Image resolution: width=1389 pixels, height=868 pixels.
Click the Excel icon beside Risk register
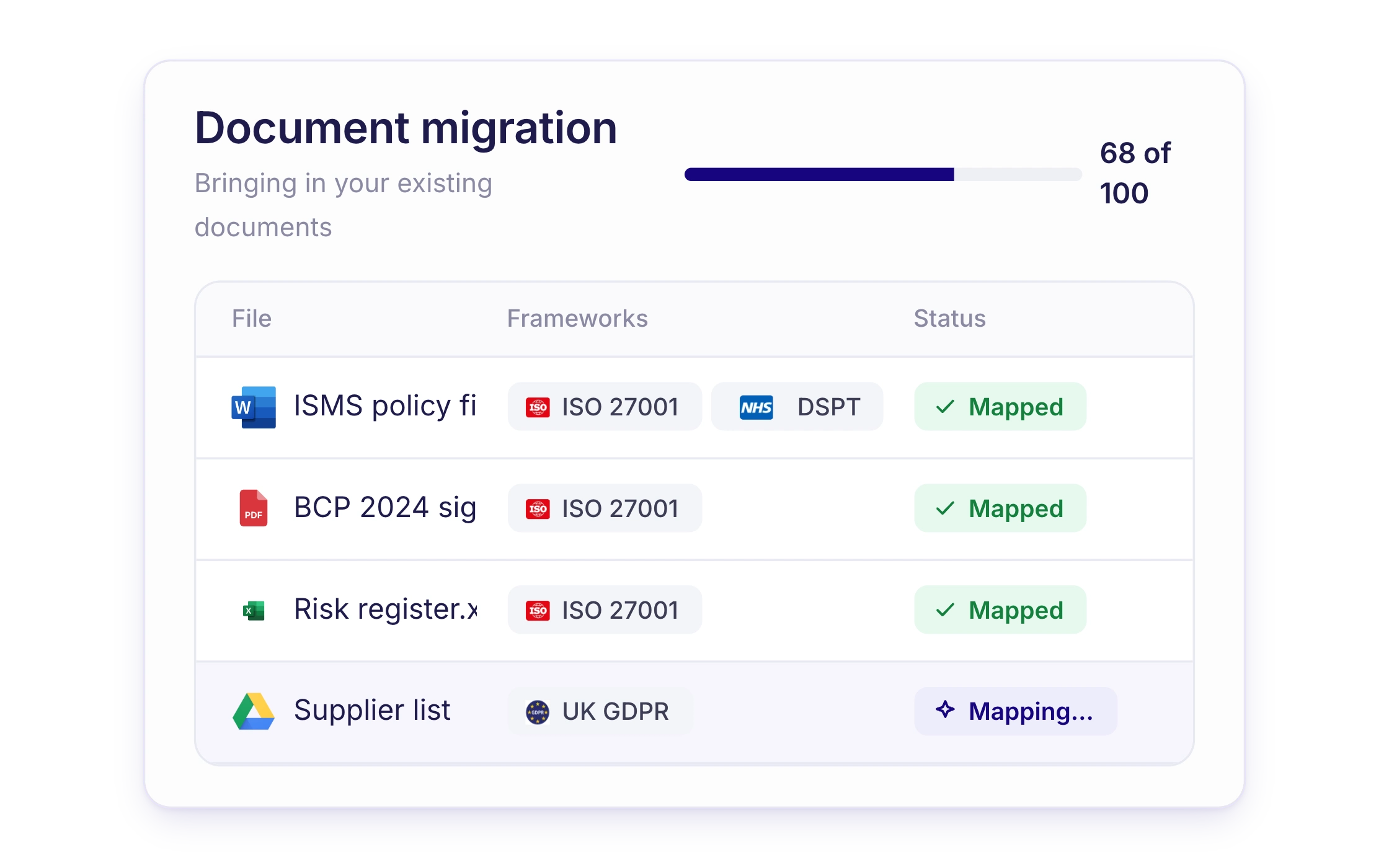(254, 611)
